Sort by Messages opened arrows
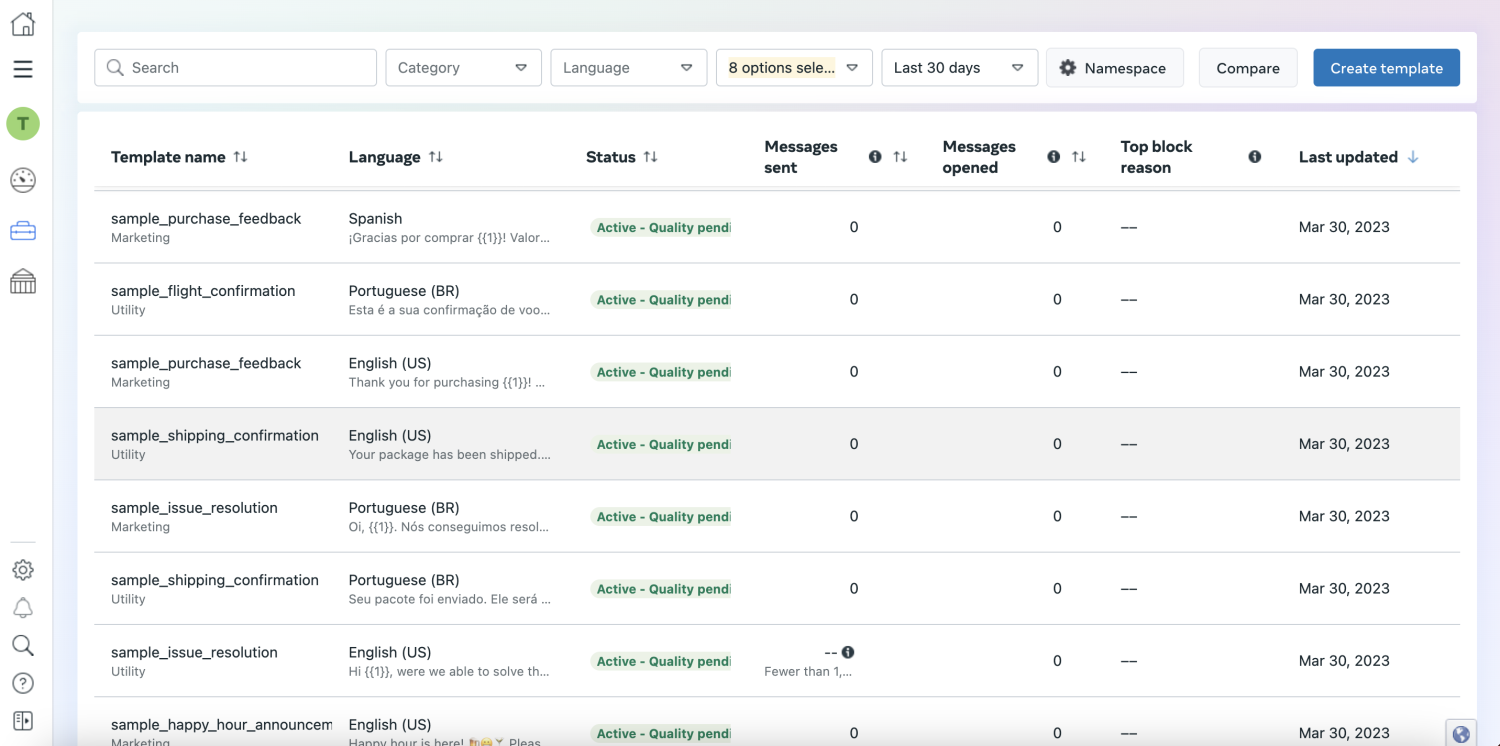The image size is (1500, 746). tap(1078, 157)
